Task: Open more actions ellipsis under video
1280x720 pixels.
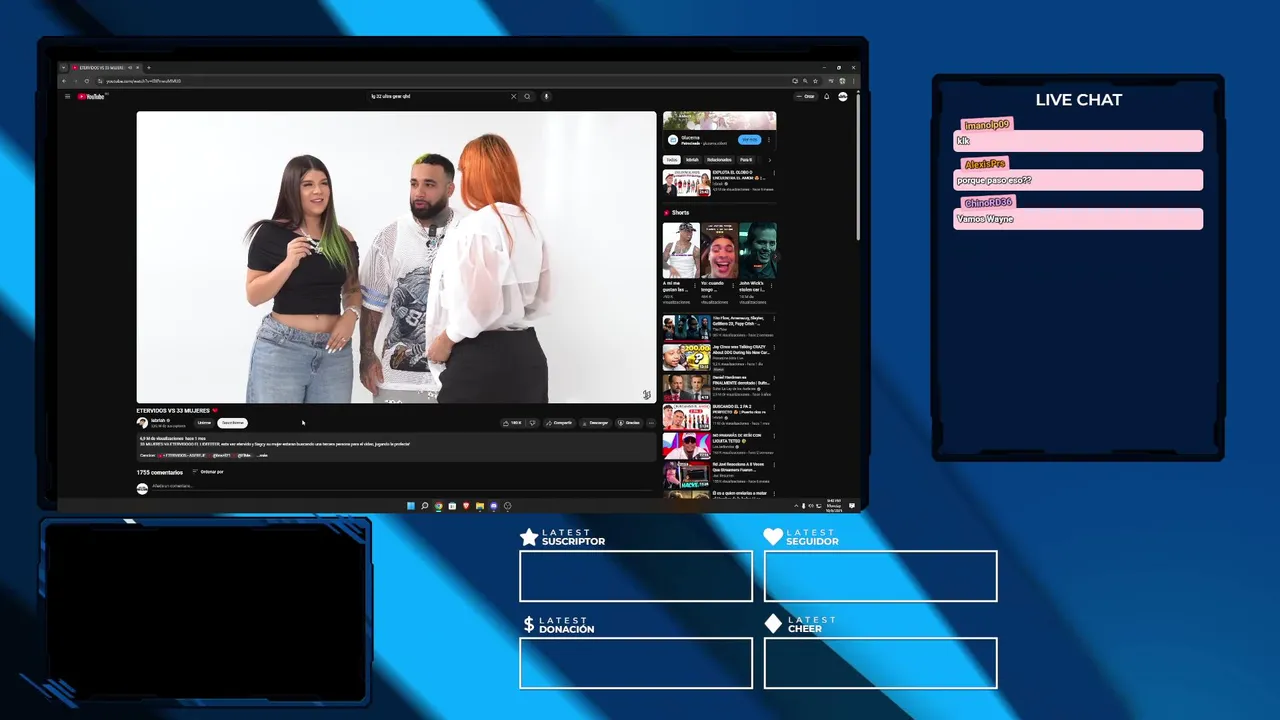Action: point(651,423)
